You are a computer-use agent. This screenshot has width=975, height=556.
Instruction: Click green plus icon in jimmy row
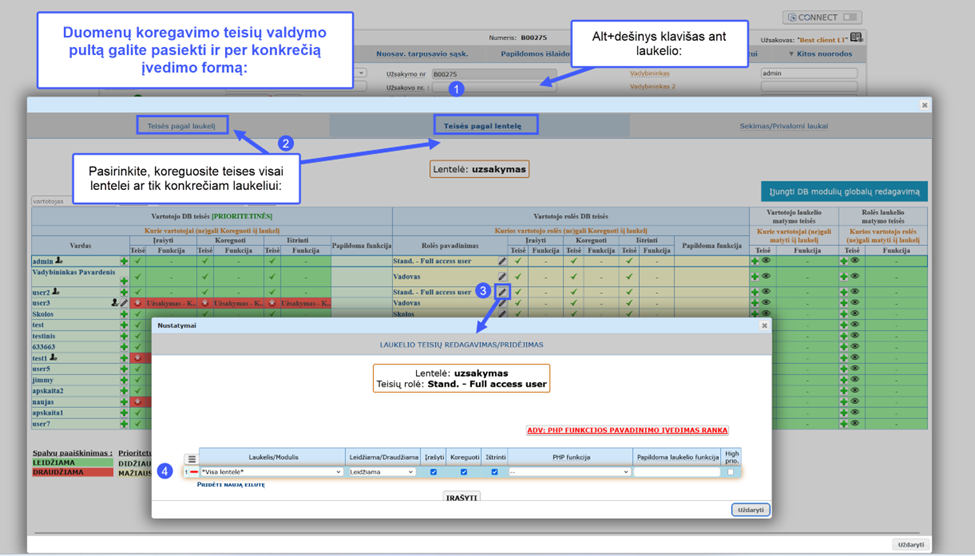coord(124,380)
